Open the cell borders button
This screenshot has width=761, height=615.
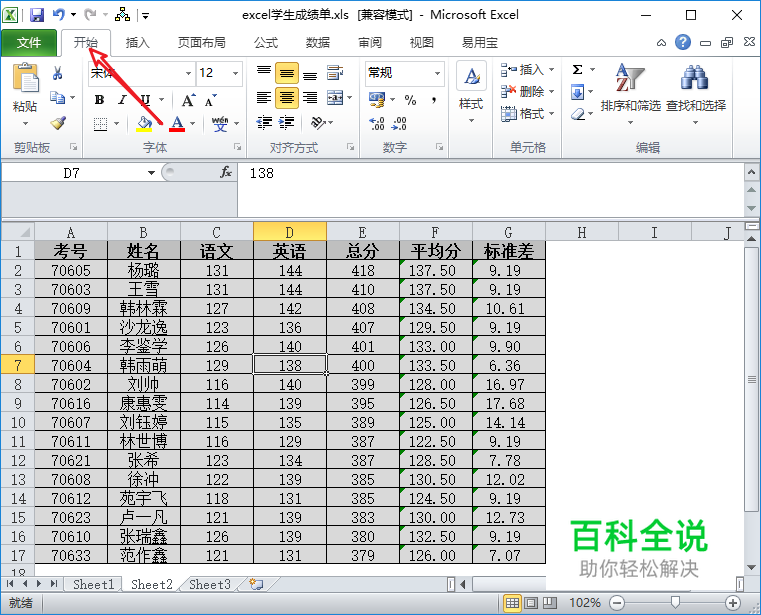(100, 124)
